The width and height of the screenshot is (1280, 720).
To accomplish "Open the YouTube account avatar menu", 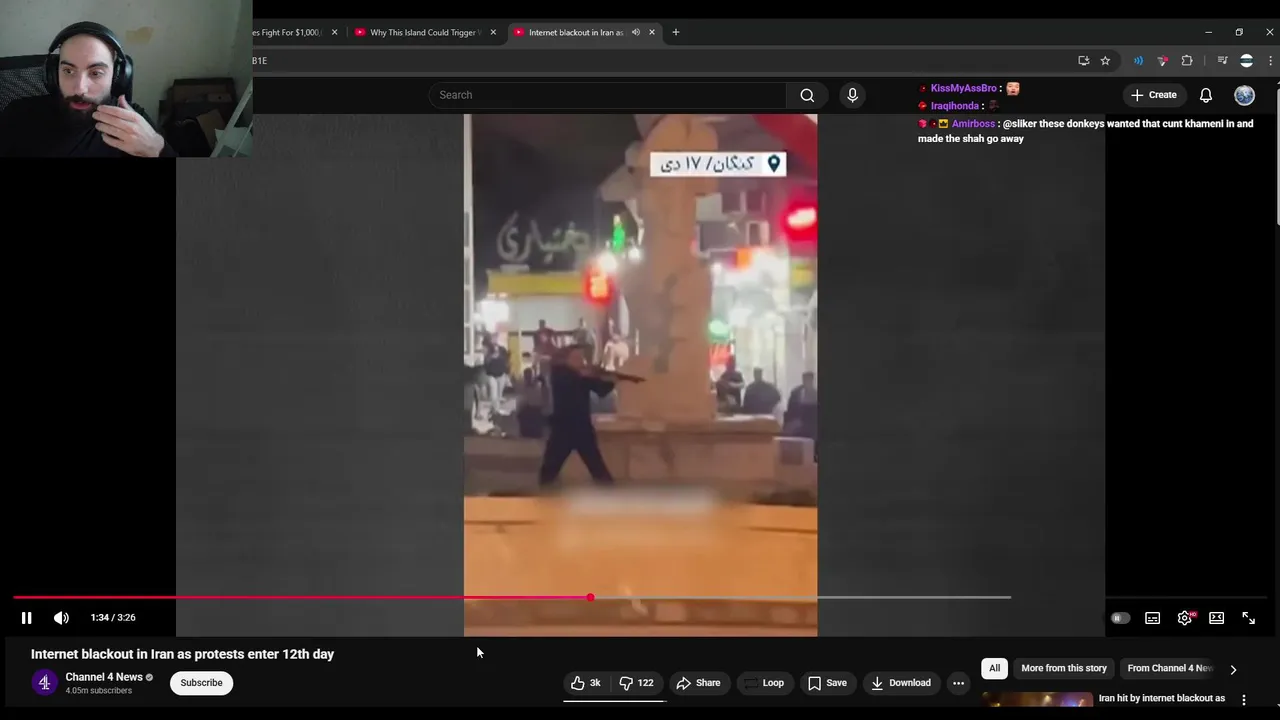I will pos(1244,95).
